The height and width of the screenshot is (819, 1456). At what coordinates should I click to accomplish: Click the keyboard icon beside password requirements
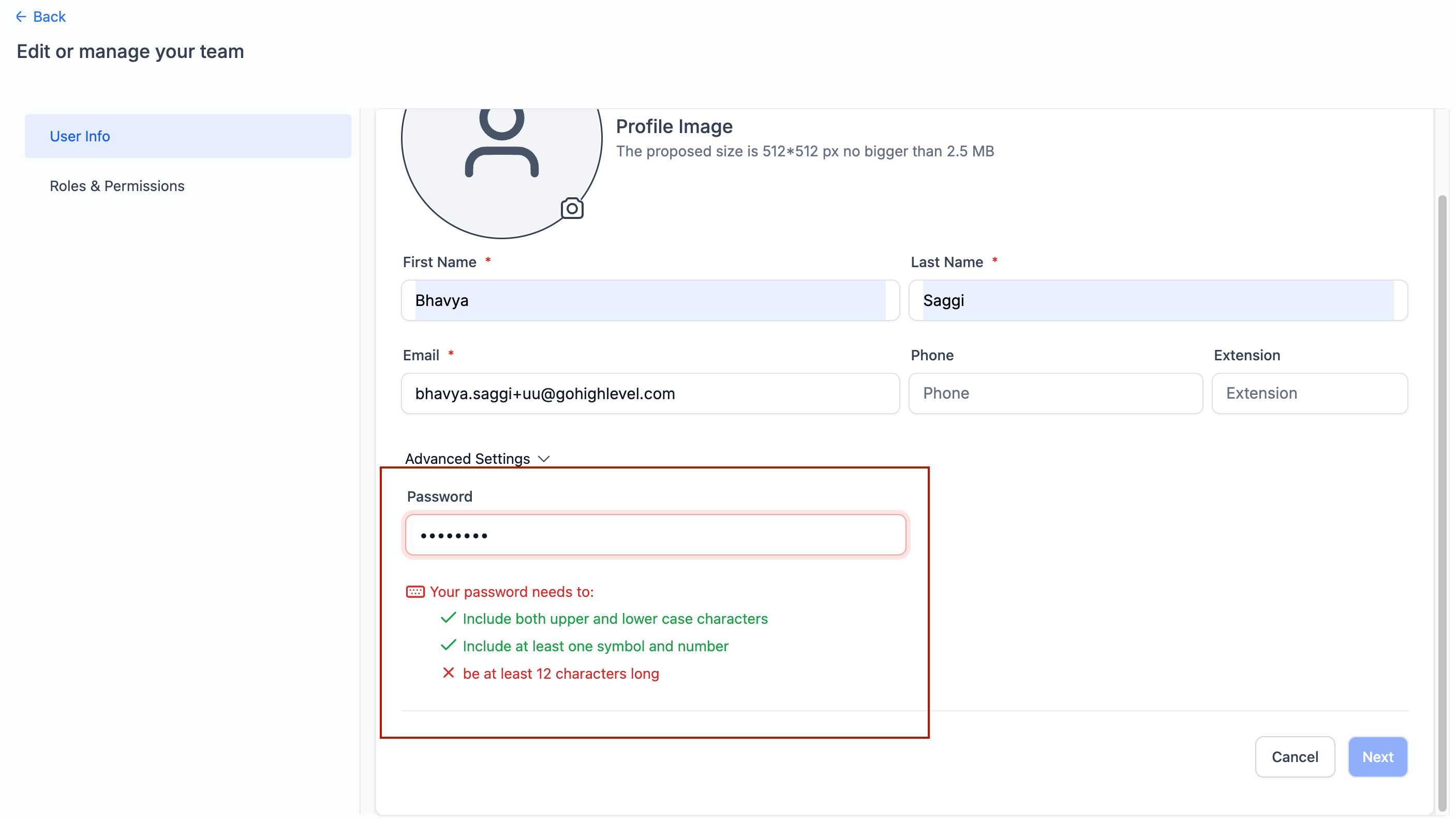click(415, 592)
